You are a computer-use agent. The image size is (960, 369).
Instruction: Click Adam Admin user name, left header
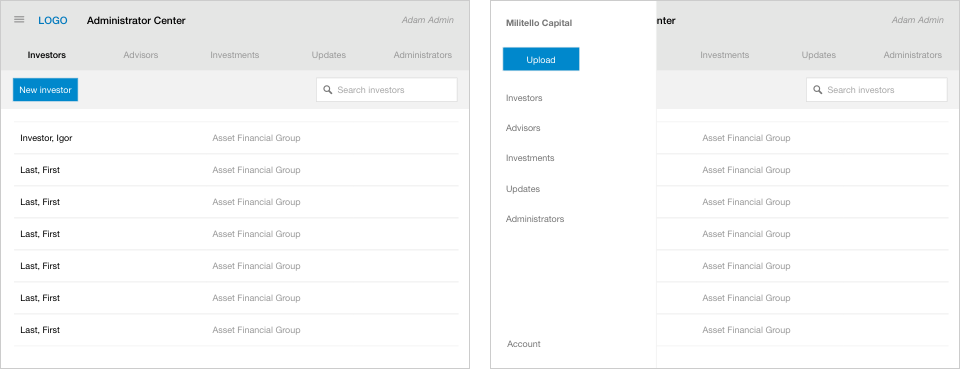coord(427,20)
